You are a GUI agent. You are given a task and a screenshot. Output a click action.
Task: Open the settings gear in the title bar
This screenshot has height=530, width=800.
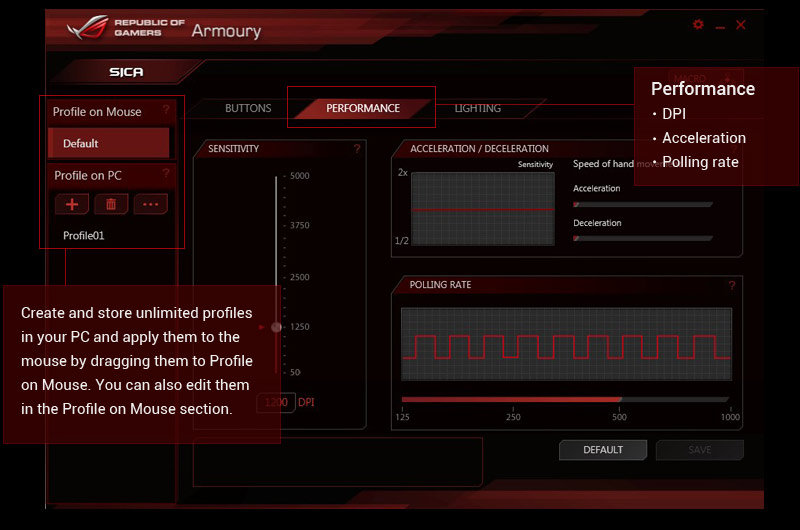pos(698,25)
